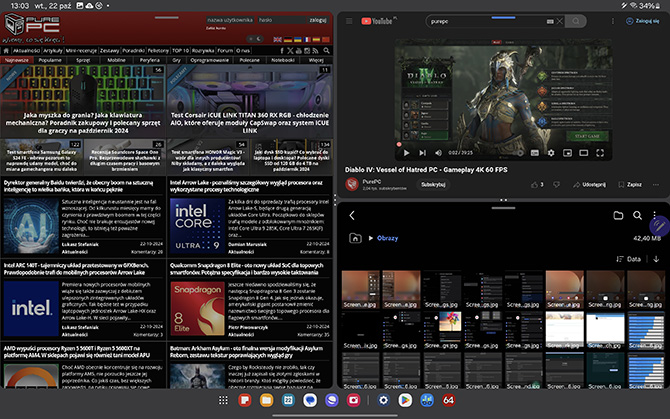Click the Snapdragon 8 Elite article thumbnail
The height and width of the screenshot is (419, 670).
click(x=197, y=308)
